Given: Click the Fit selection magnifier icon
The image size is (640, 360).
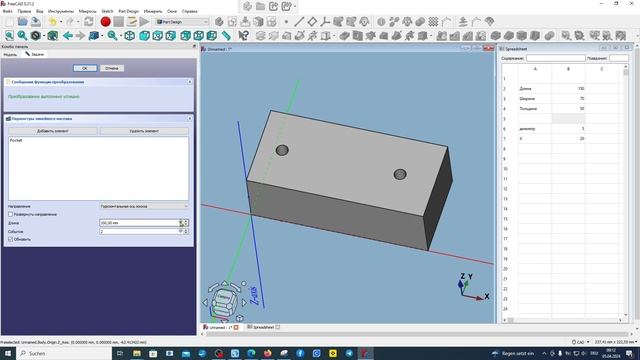Looking at the screenshot, I should (x=22, y=36).
